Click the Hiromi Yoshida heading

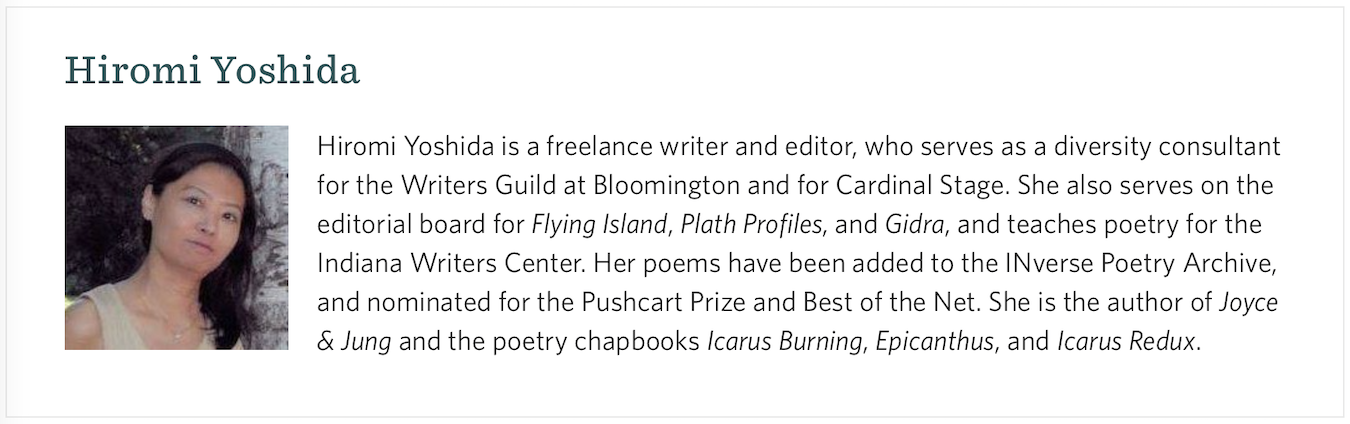(212, 71)
